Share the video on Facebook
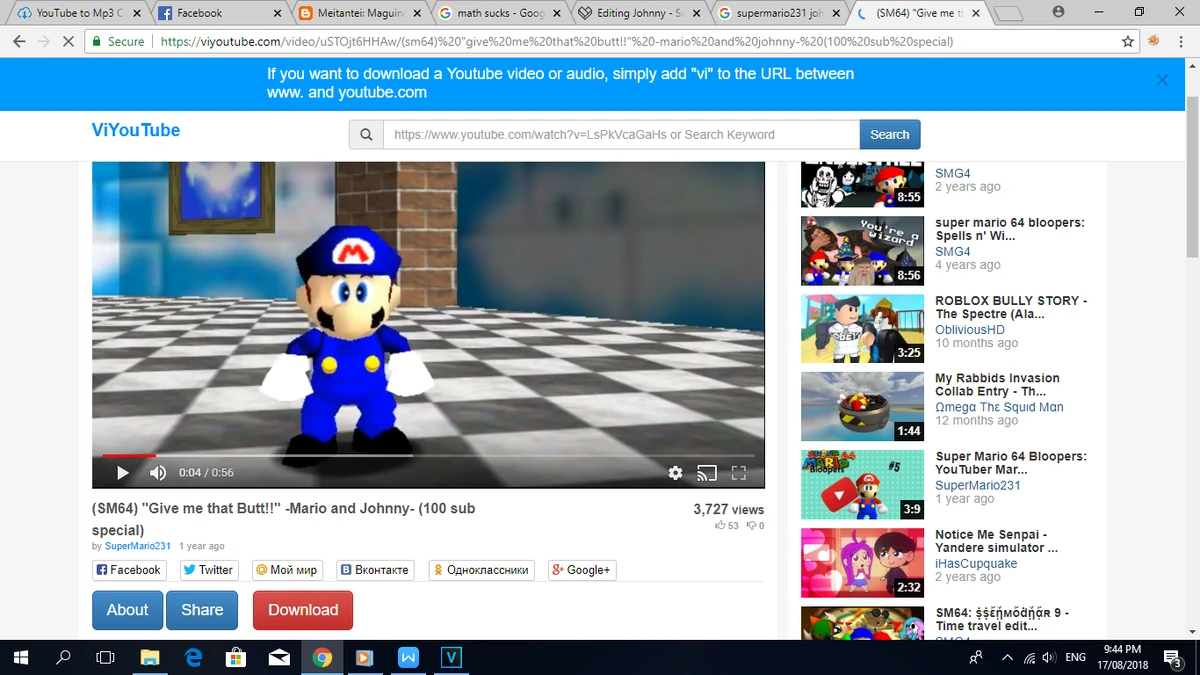Image resolution: width=1200 pixels, height=675 pixels. [128, 569]
